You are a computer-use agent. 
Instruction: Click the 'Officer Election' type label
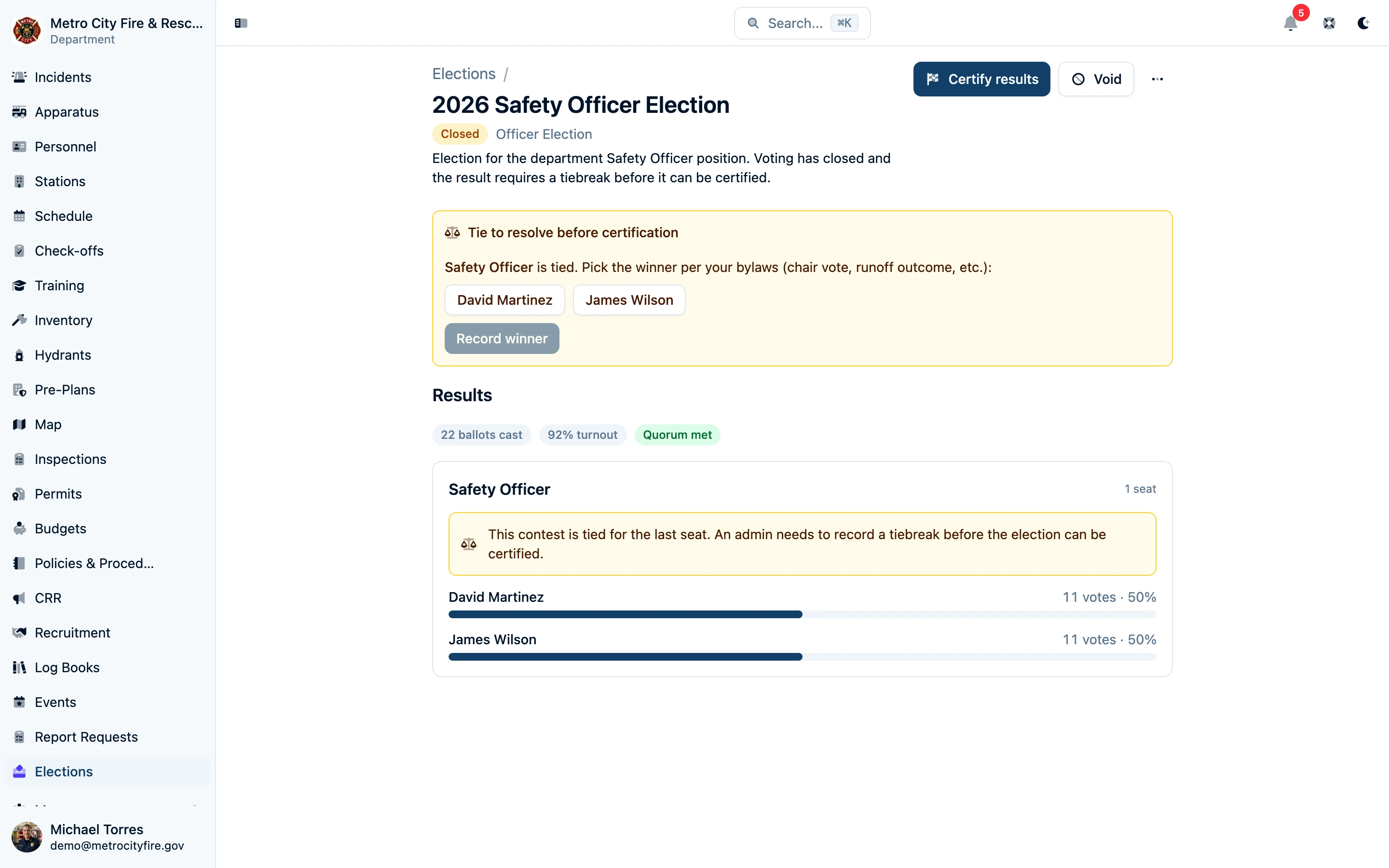coord(544,134)
